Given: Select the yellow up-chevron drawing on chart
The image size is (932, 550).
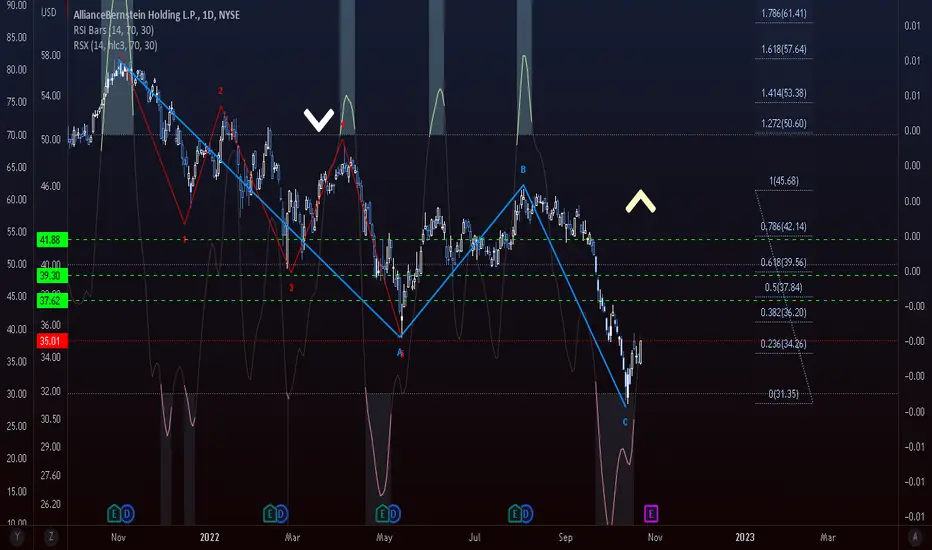Looking at the screenshot, I should (641, 201).
